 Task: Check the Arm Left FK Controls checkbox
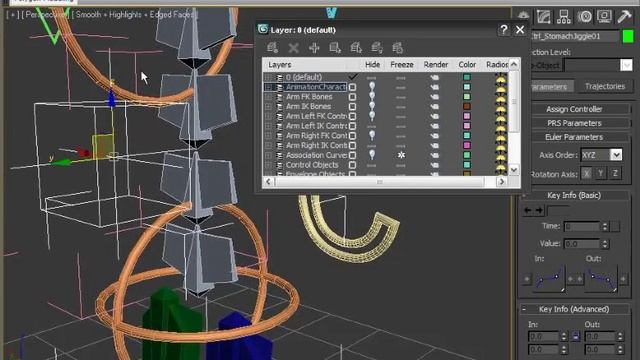point(353,116)
